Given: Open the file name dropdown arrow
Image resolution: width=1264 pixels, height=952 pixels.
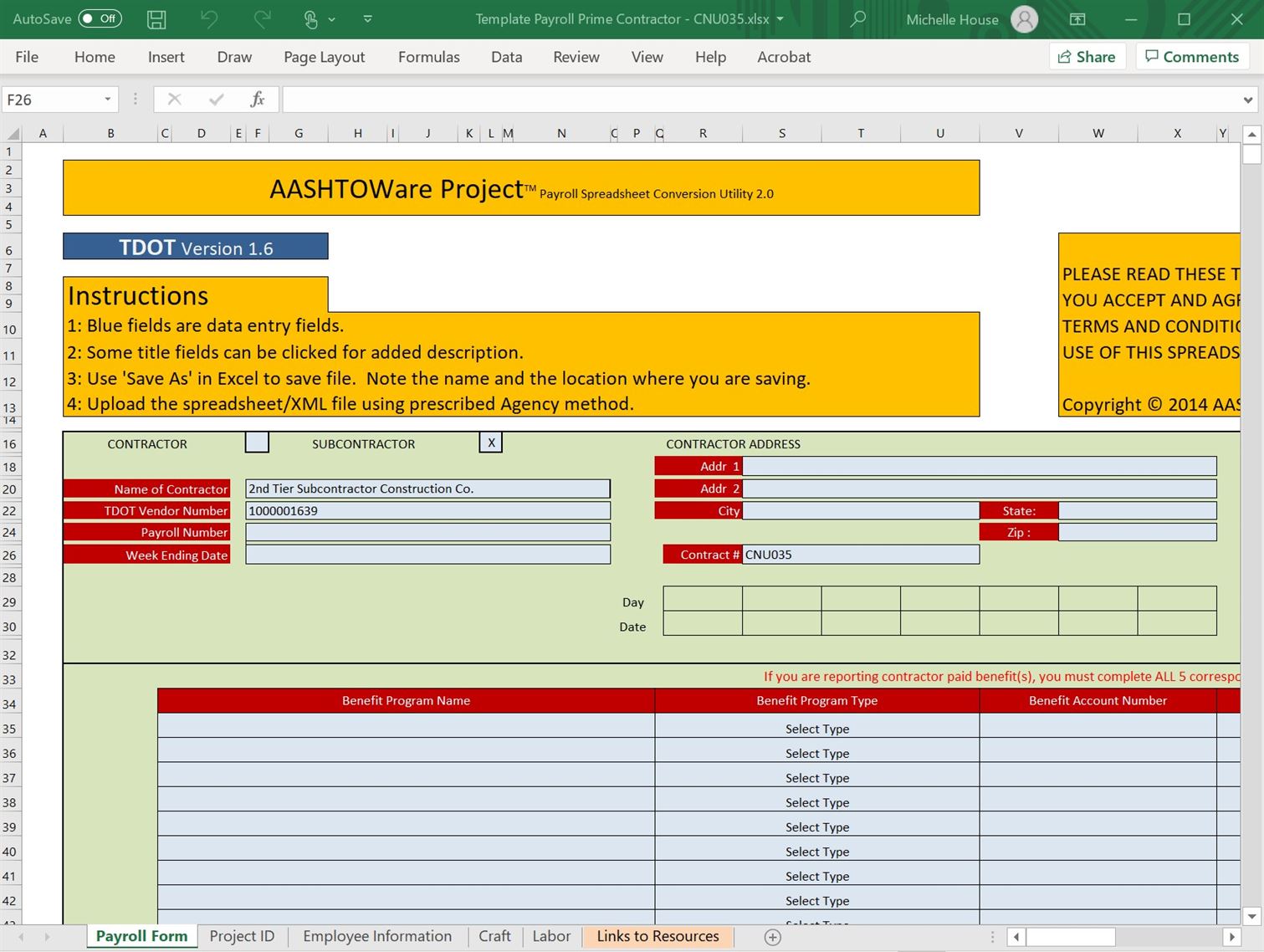Looking at the screenshot, I should (780, 18).
